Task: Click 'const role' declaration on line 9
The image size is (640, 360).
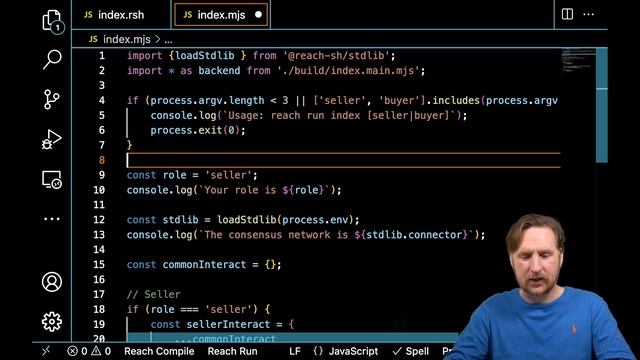Action: click(x=156, y=175)
